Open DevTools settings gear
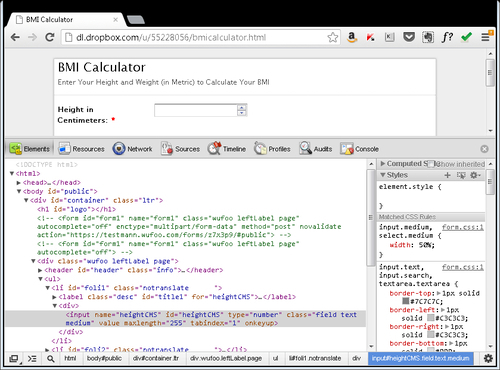The image size is (500, 370). pyautogui.click(x=488, y=359)
